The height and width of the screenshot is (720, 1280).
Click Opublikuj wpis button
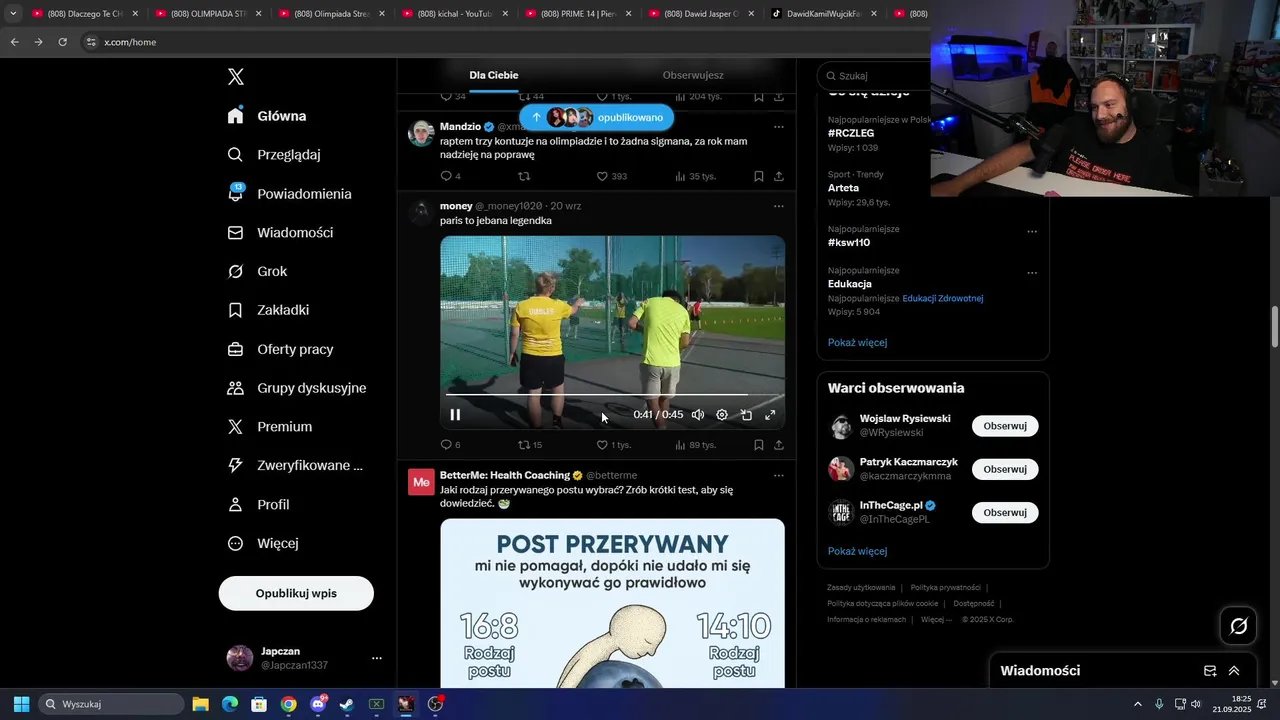pyautogui.click(x=296, y=593)
